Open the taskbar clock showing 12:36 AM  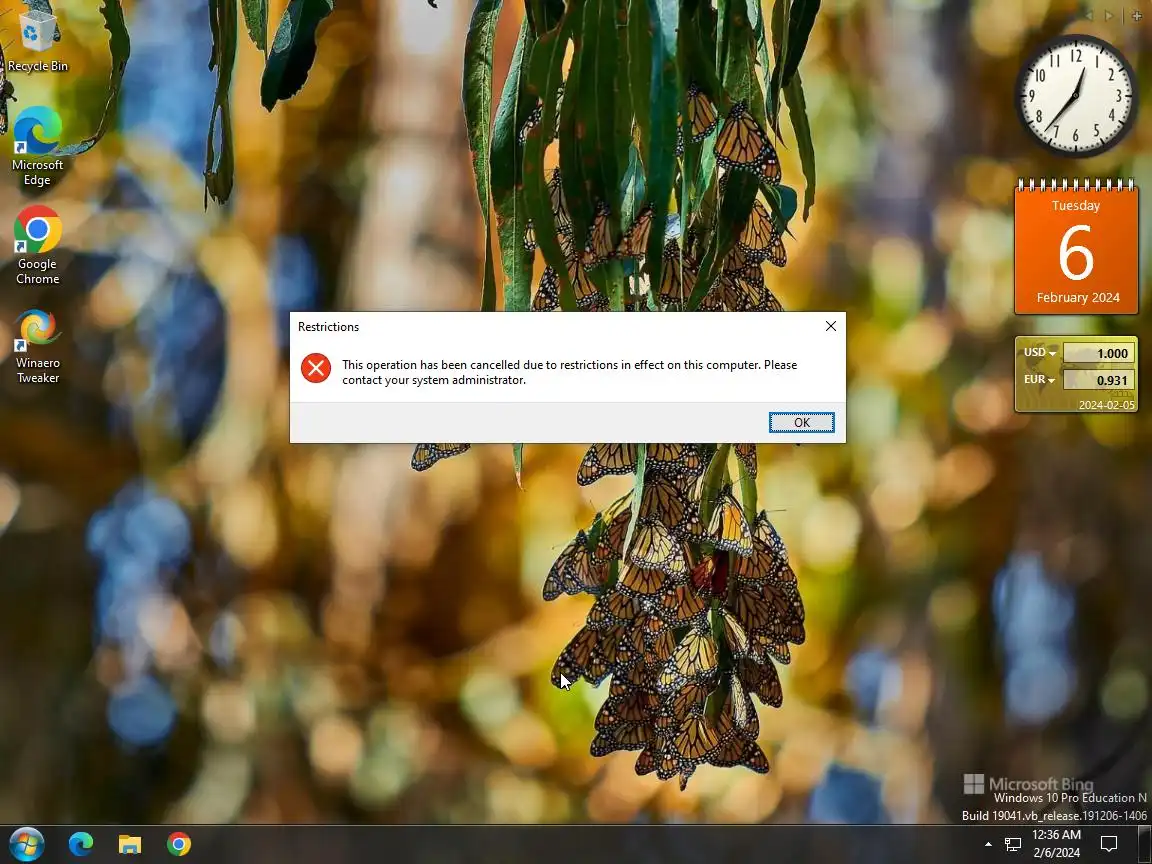(x=1056, y=843)
